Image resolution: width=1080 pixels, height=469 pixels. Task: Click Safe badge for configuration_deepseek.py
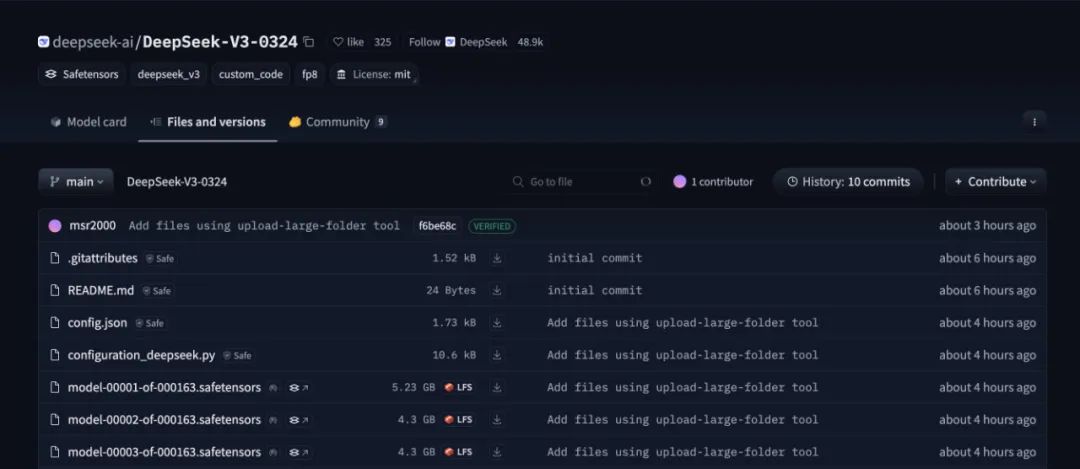click(238, 356)
